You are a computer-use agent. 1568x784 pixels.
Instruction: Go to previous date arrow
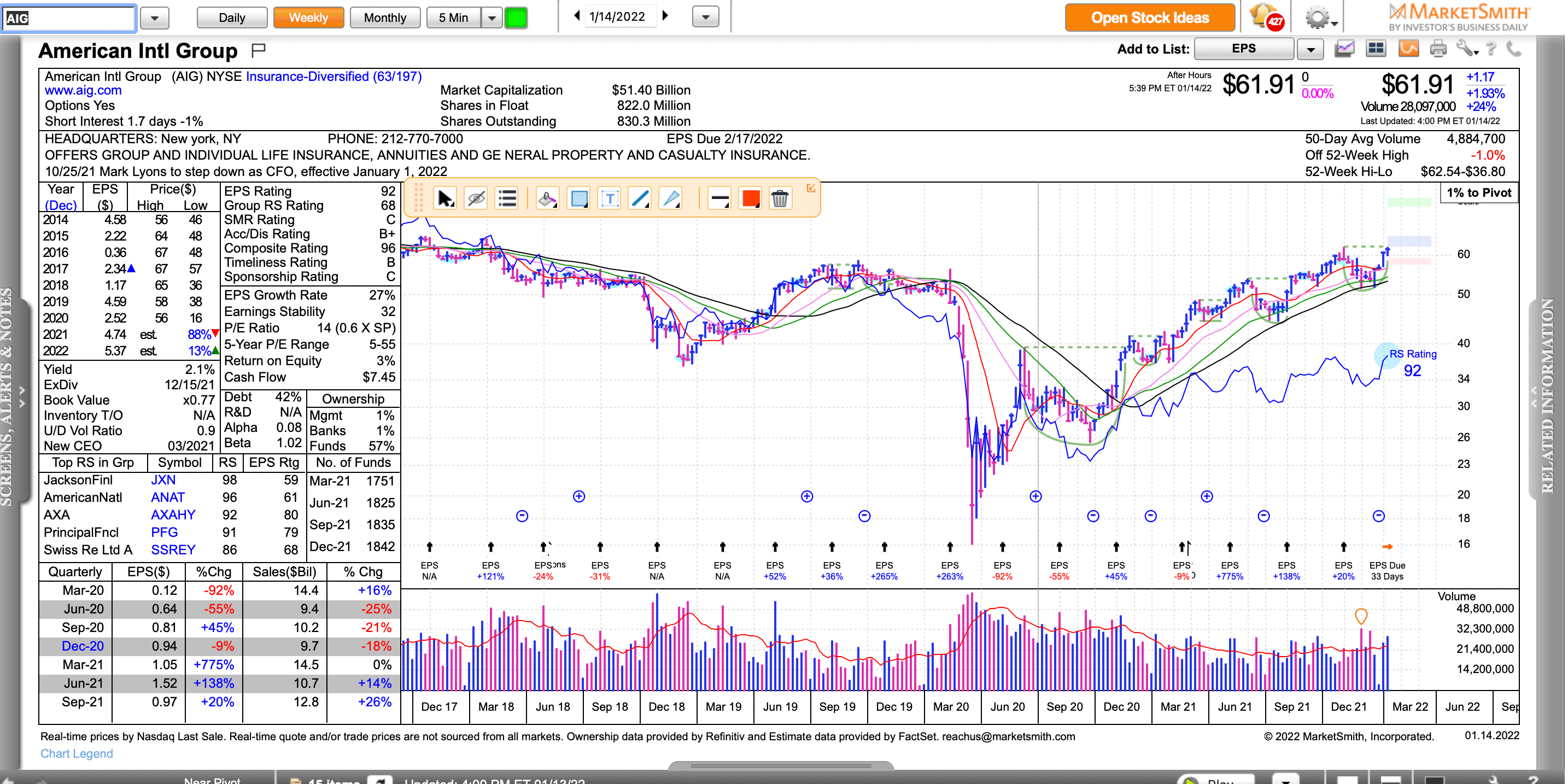tap(576, 16)
